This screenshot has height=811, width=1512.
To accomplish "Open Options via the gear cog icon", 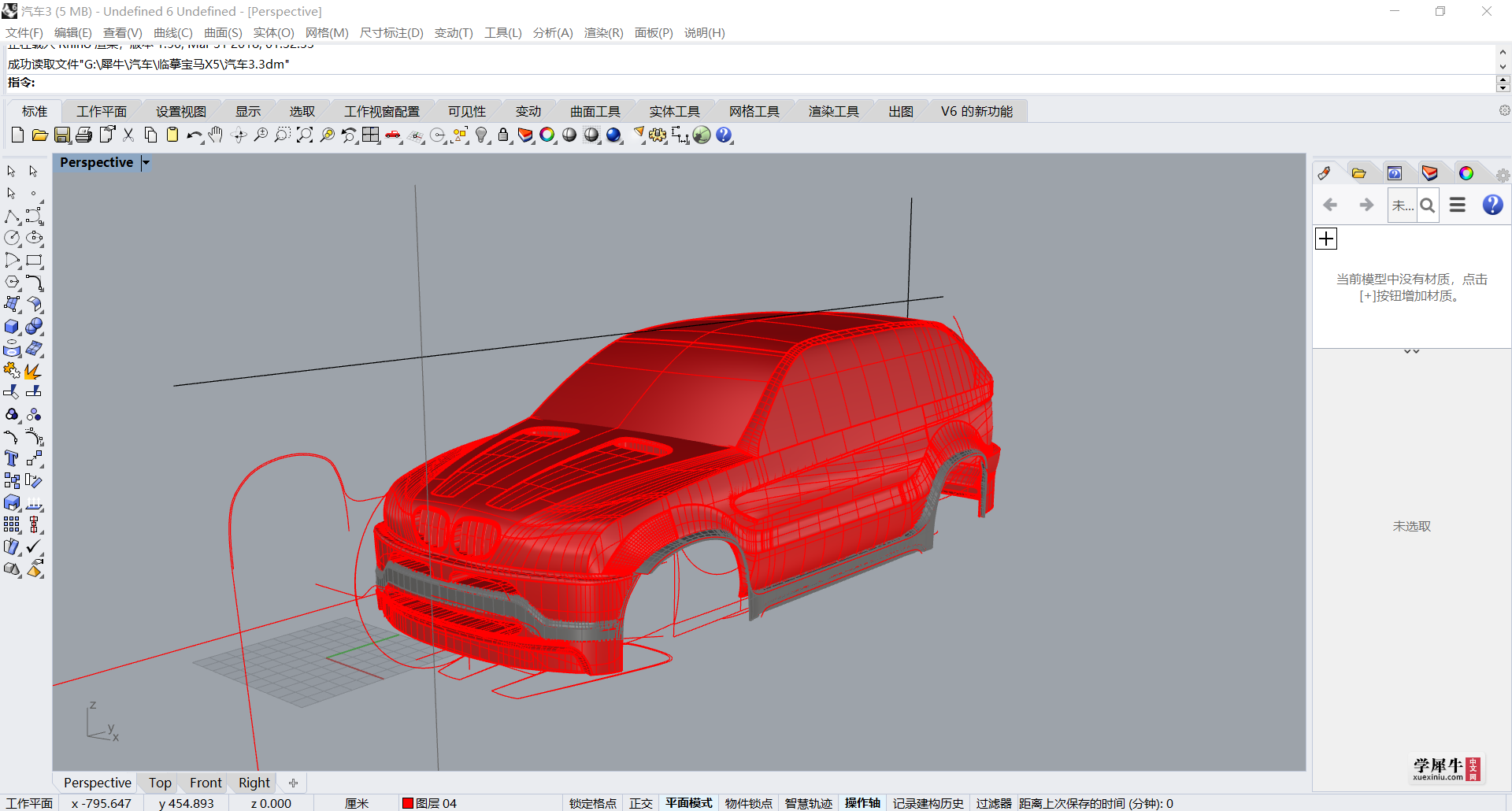I will click(x=658, y=135).
